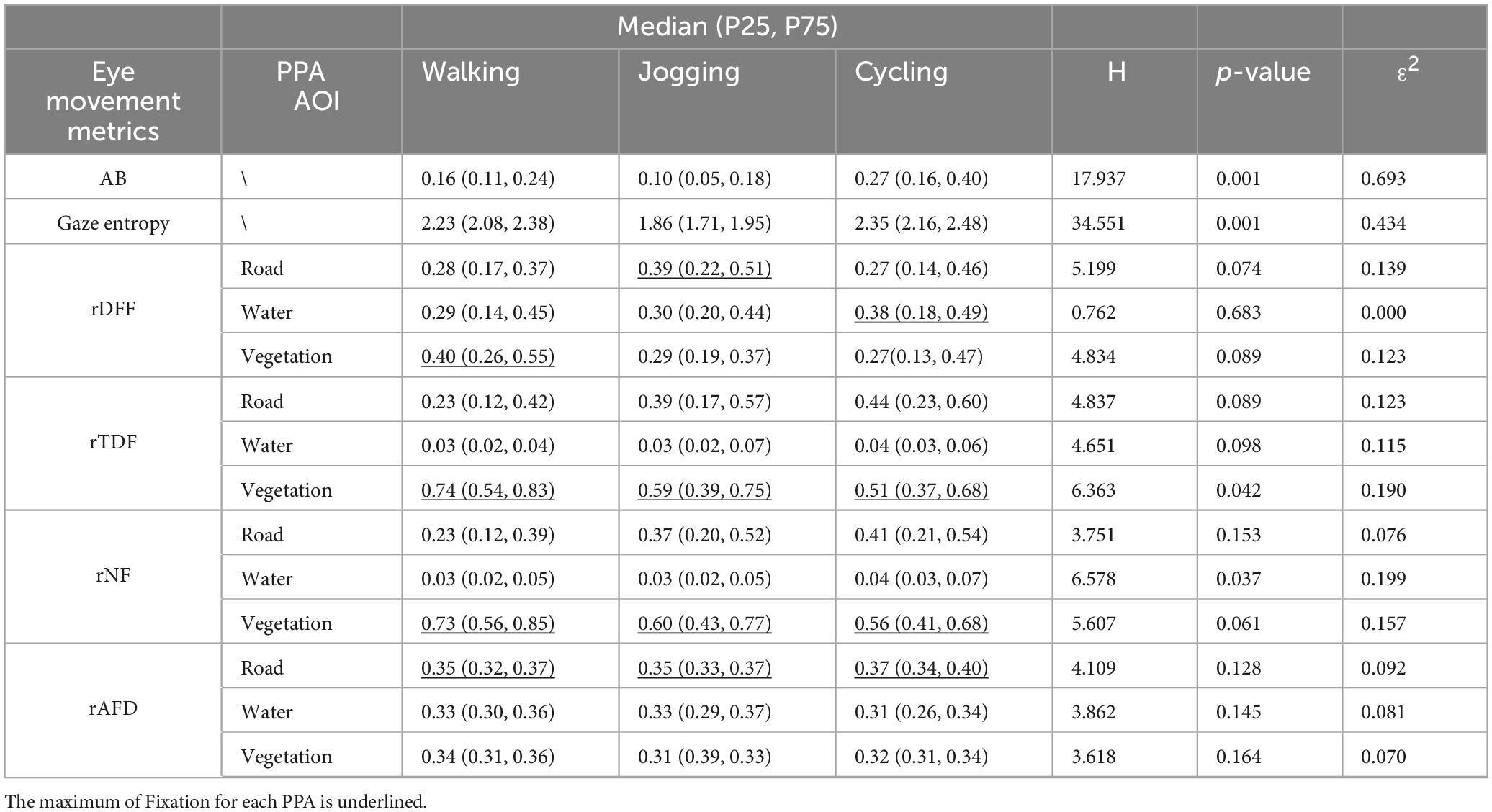Select the rAFD metric row label
Viewport: 1492px width, 812px height.
tap(113, 709)
